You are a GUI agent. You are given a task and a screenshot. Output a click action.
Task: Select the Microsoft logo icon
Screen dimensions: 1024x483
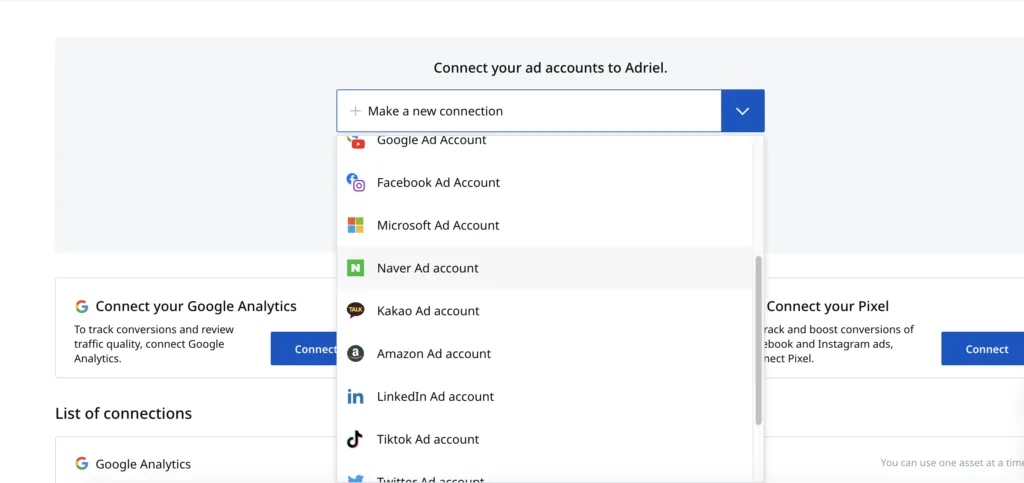click(355, 225)
